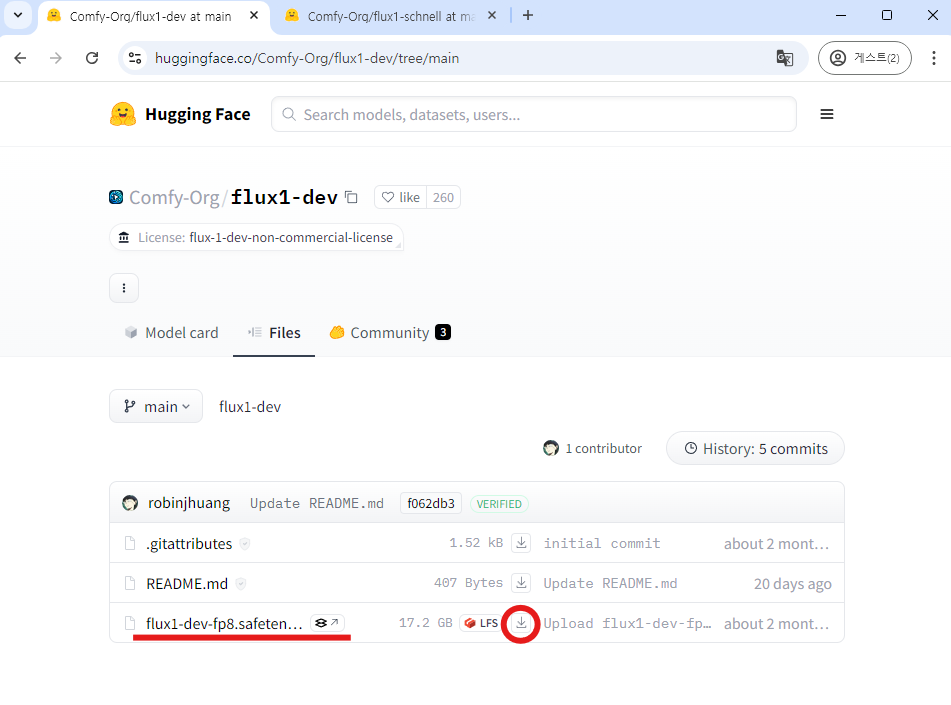Click the README.md file icon

[130, 583]
